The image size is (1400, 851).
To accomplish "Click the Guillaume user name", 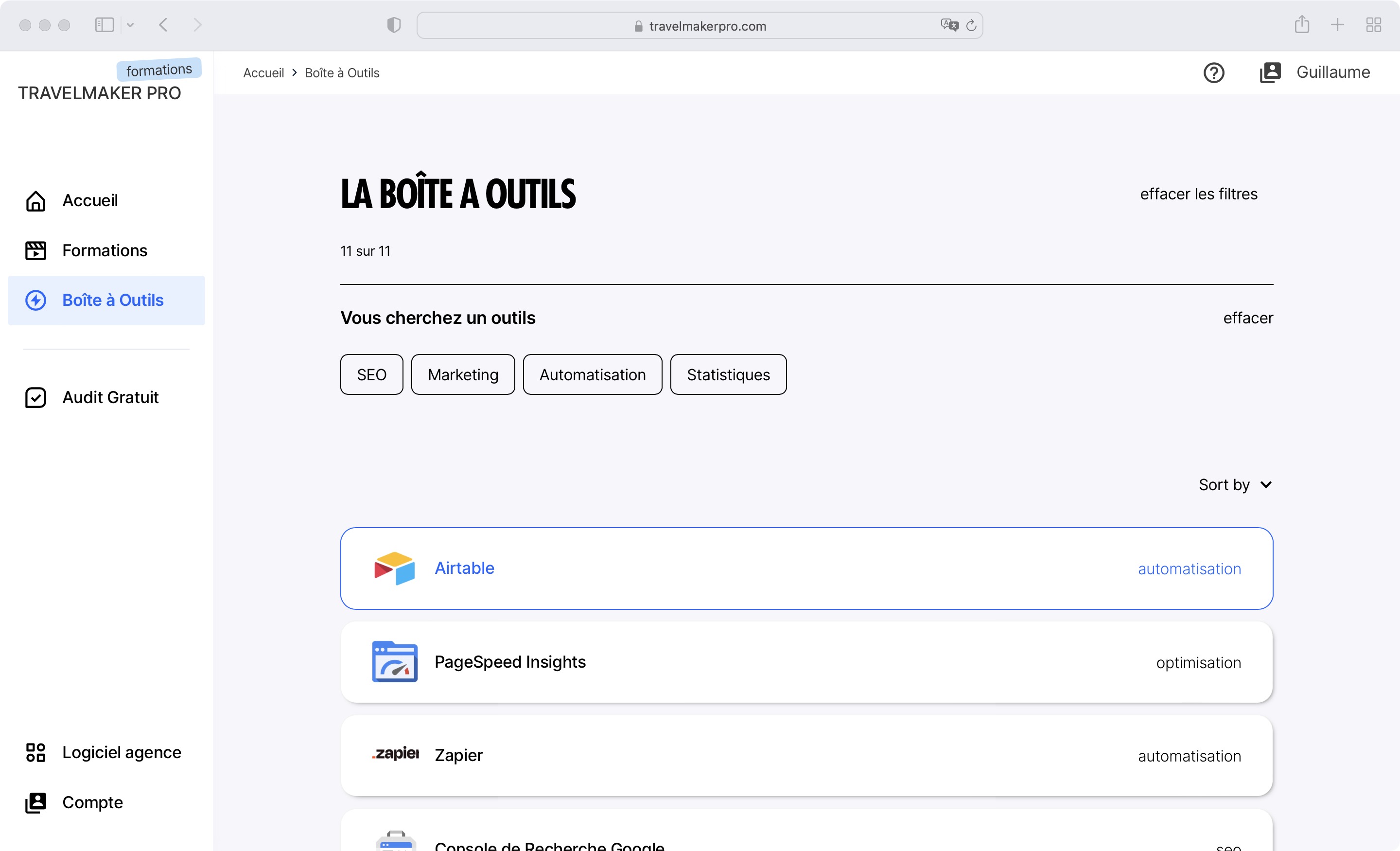I will point(1333,72).
